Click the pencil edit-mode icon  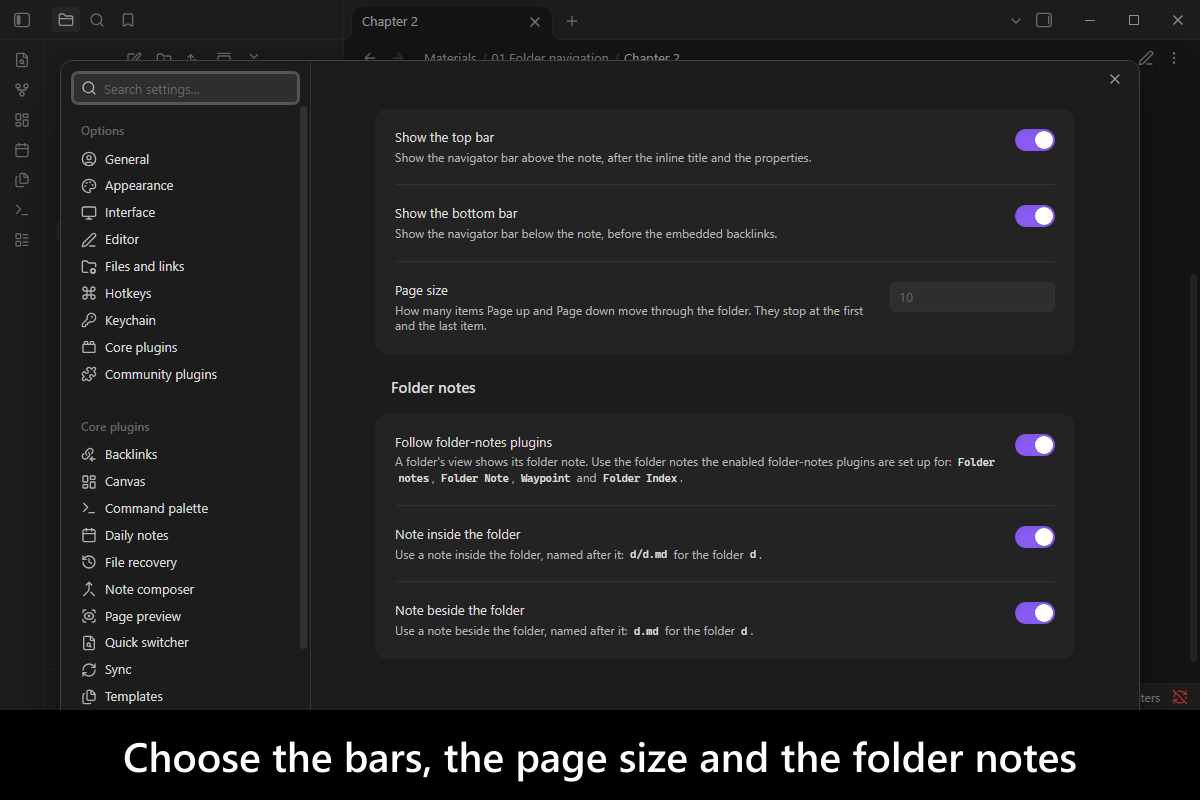(x=1146, y=58)
